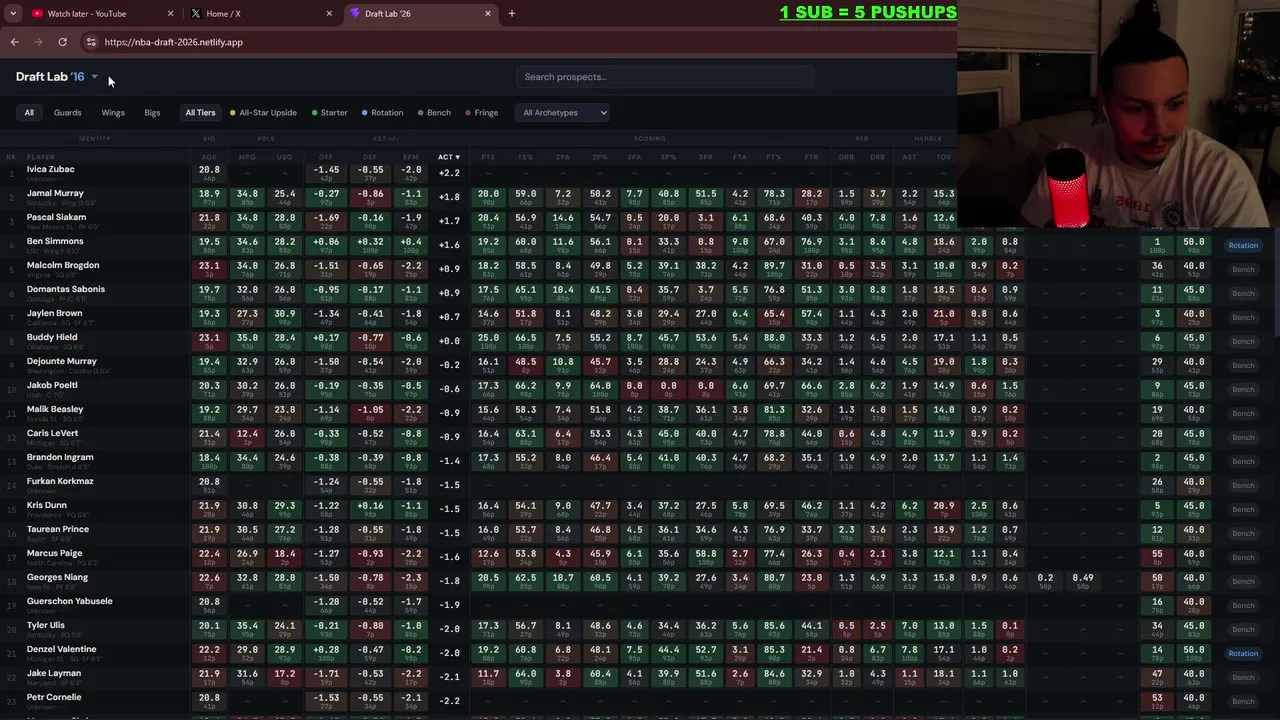This screenshot has height=720, width=1280.
Task: Open a new browser tab
Action: click(512, 14)
